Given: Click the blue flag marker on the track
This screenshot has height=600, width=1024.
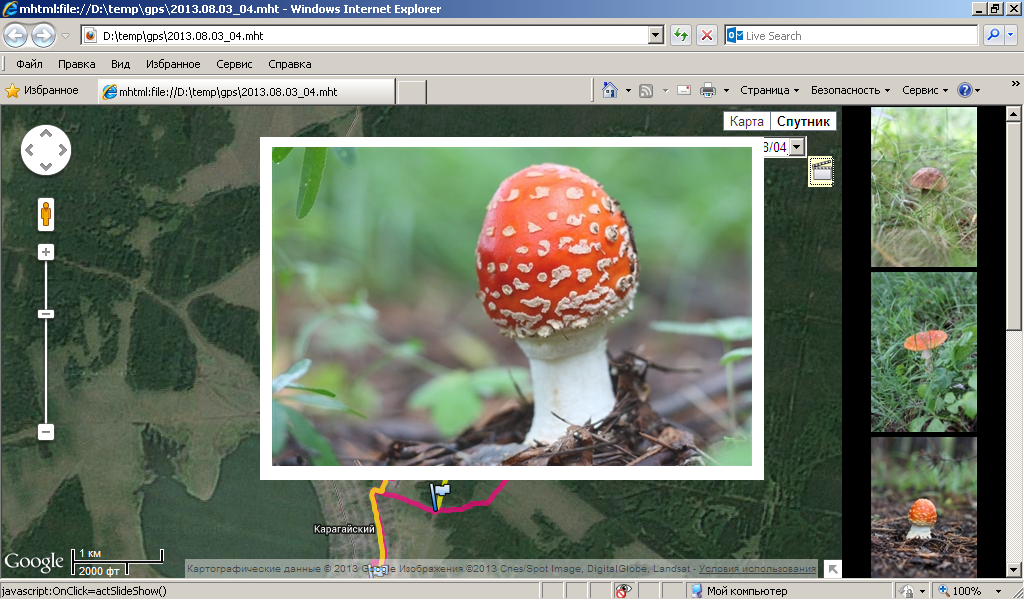Looking at the screenshot, I should (440, 496).
